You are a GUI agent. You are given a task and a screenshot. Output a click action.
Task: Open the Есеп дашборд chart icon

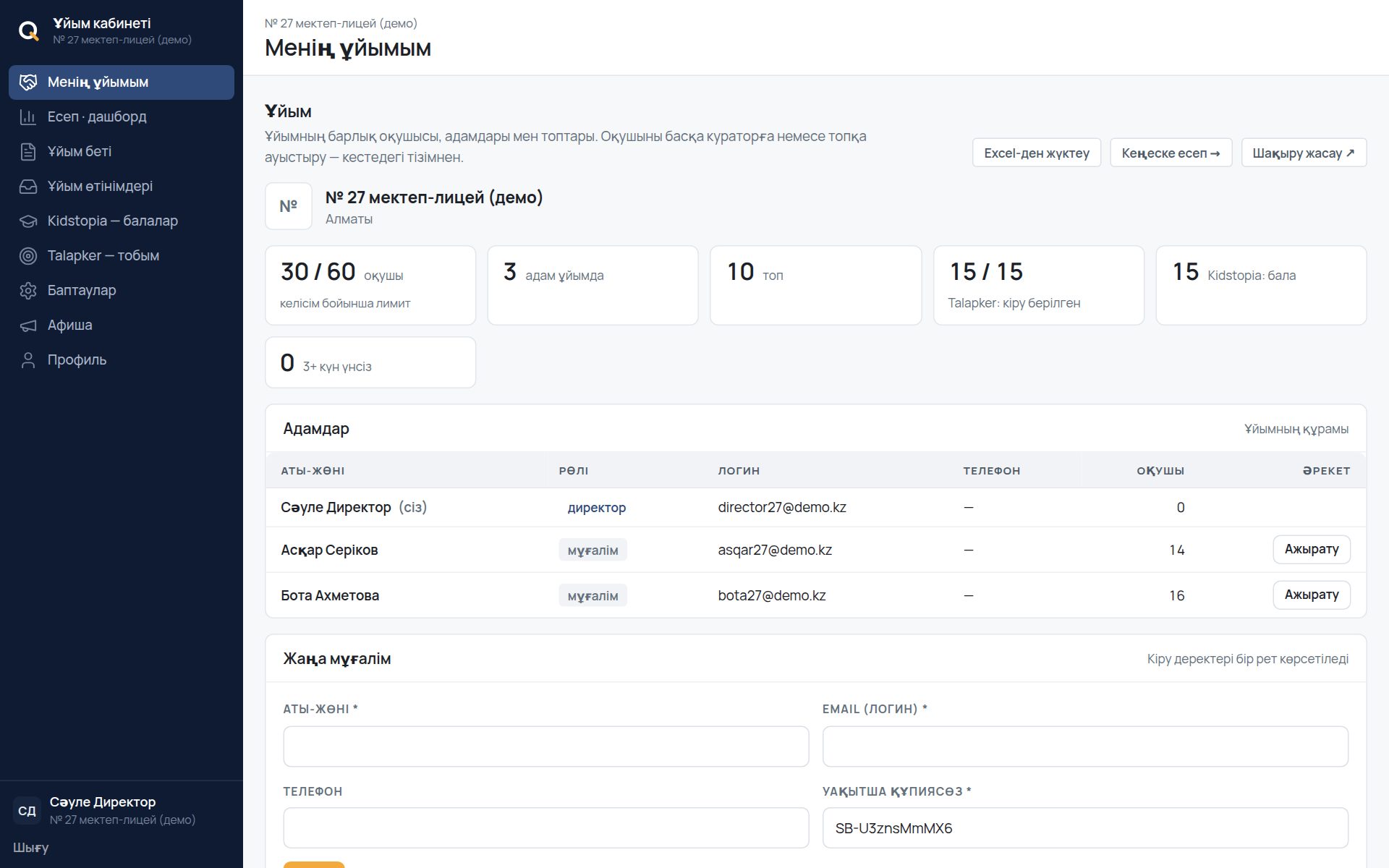[28, 117]
